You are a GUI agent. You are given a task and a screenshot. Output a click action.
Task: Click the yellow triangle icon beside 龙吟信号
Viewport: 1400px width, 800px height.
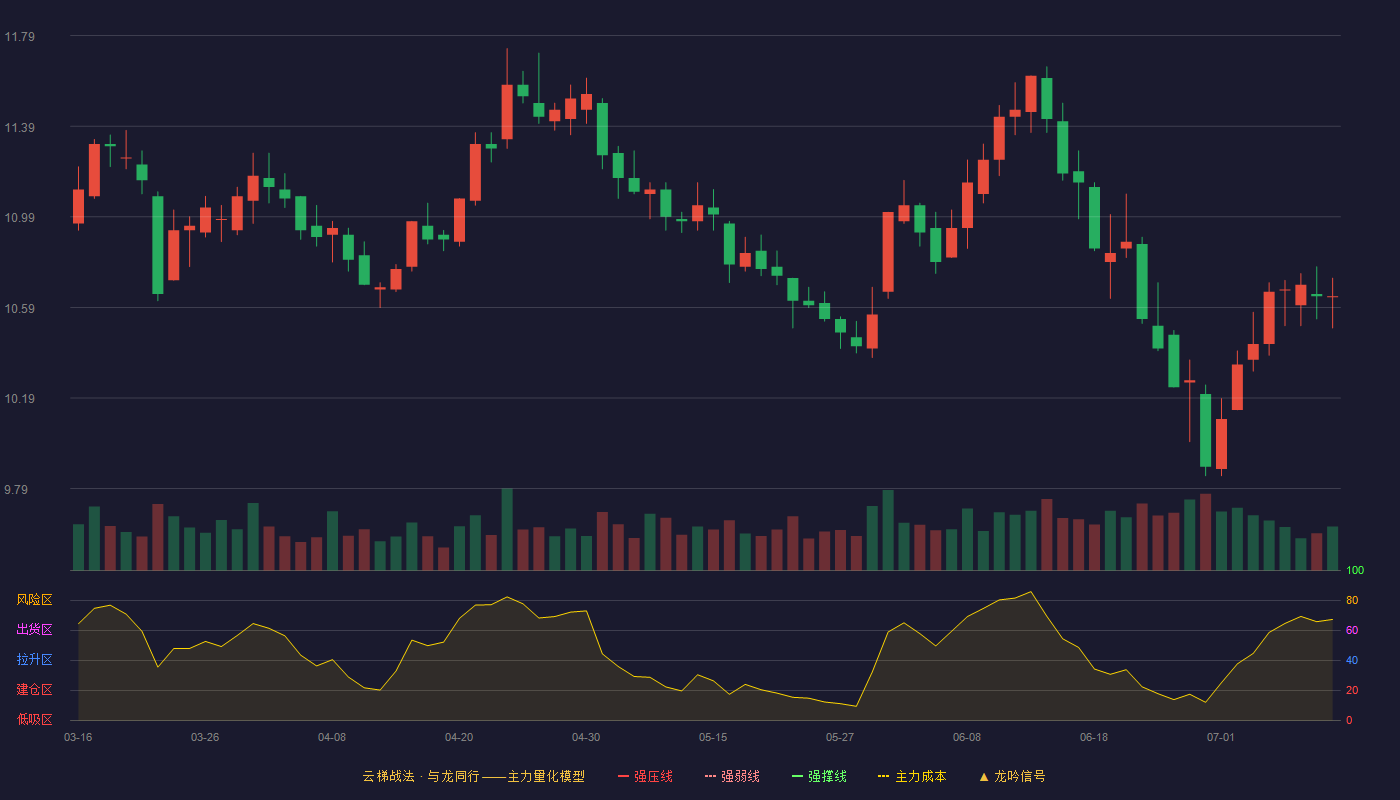point(983,776)
